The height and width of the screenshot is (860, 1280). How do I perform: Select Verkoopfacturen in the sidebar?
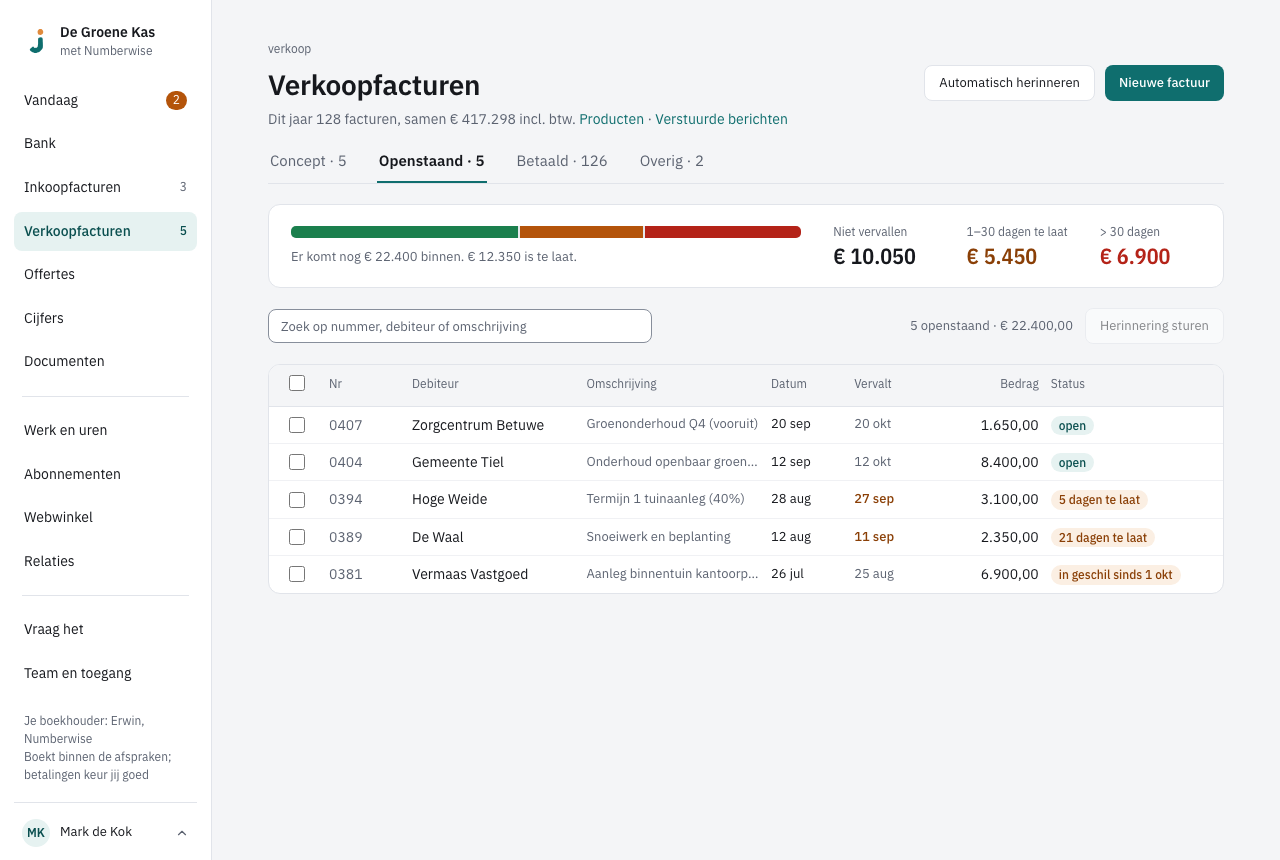[105, 231]
